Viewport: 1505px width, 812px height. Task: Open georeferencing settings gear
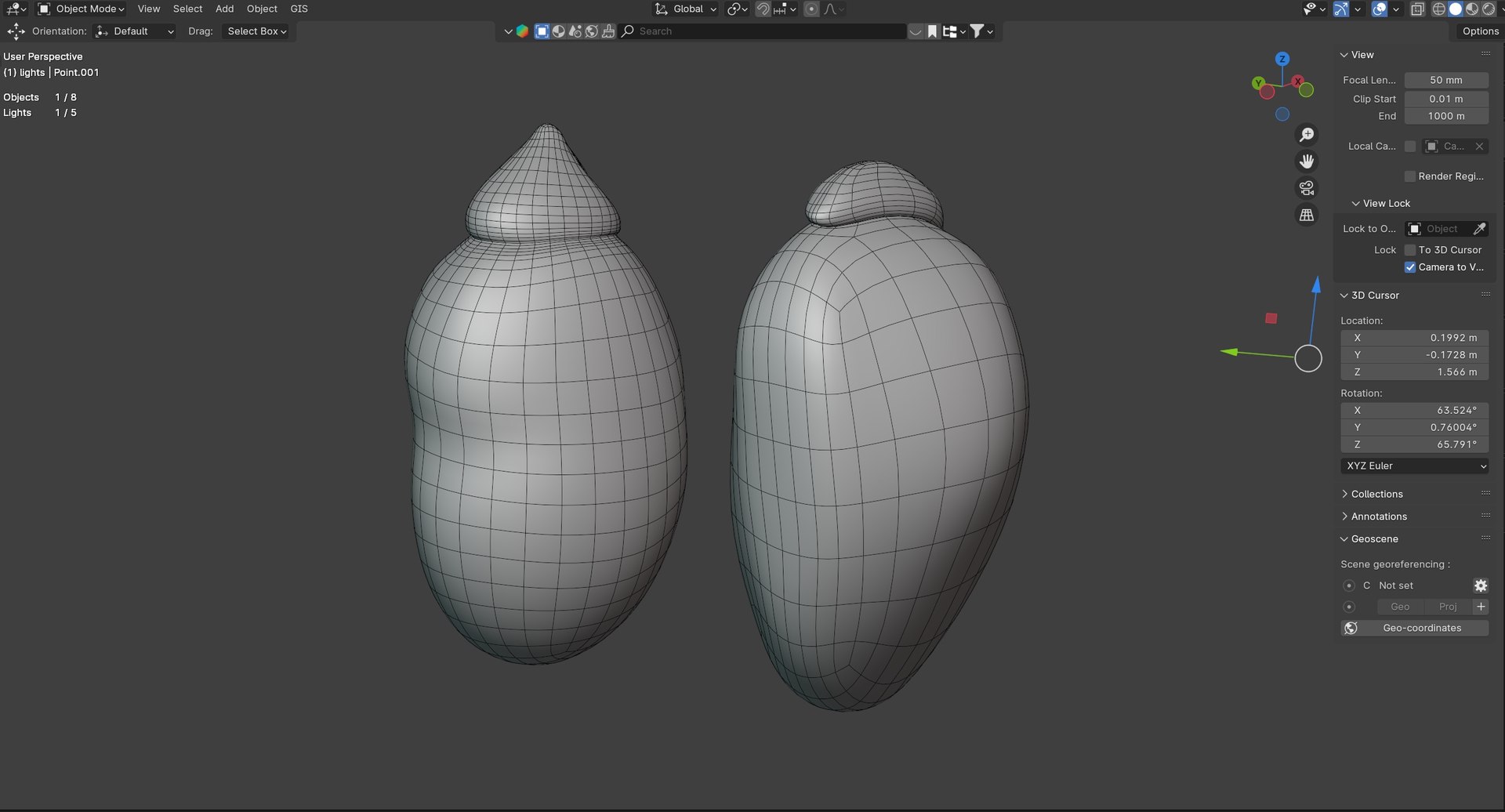click(x=1481, y=585)
